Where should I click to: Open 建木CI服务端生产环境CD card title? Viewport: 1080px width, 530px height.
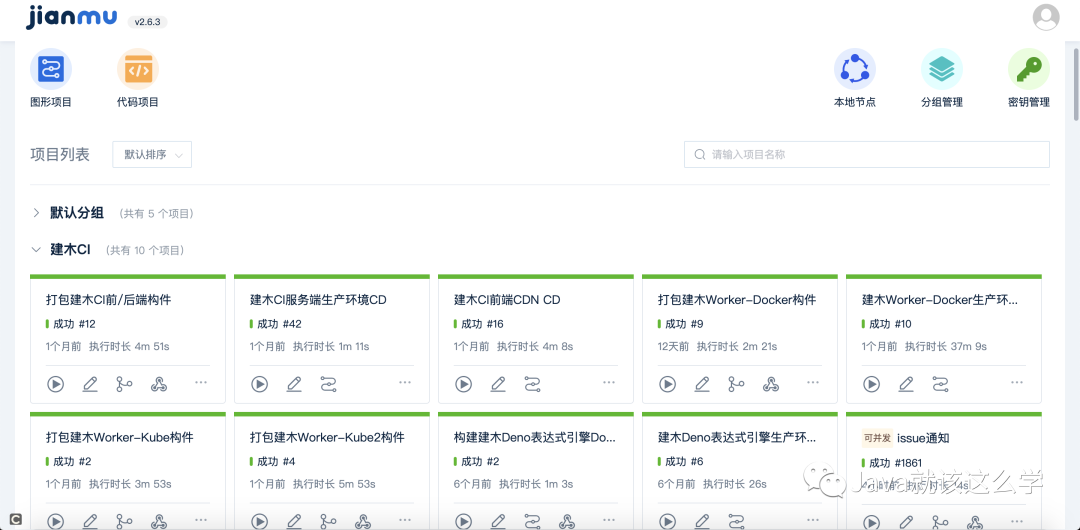point(318,300)
